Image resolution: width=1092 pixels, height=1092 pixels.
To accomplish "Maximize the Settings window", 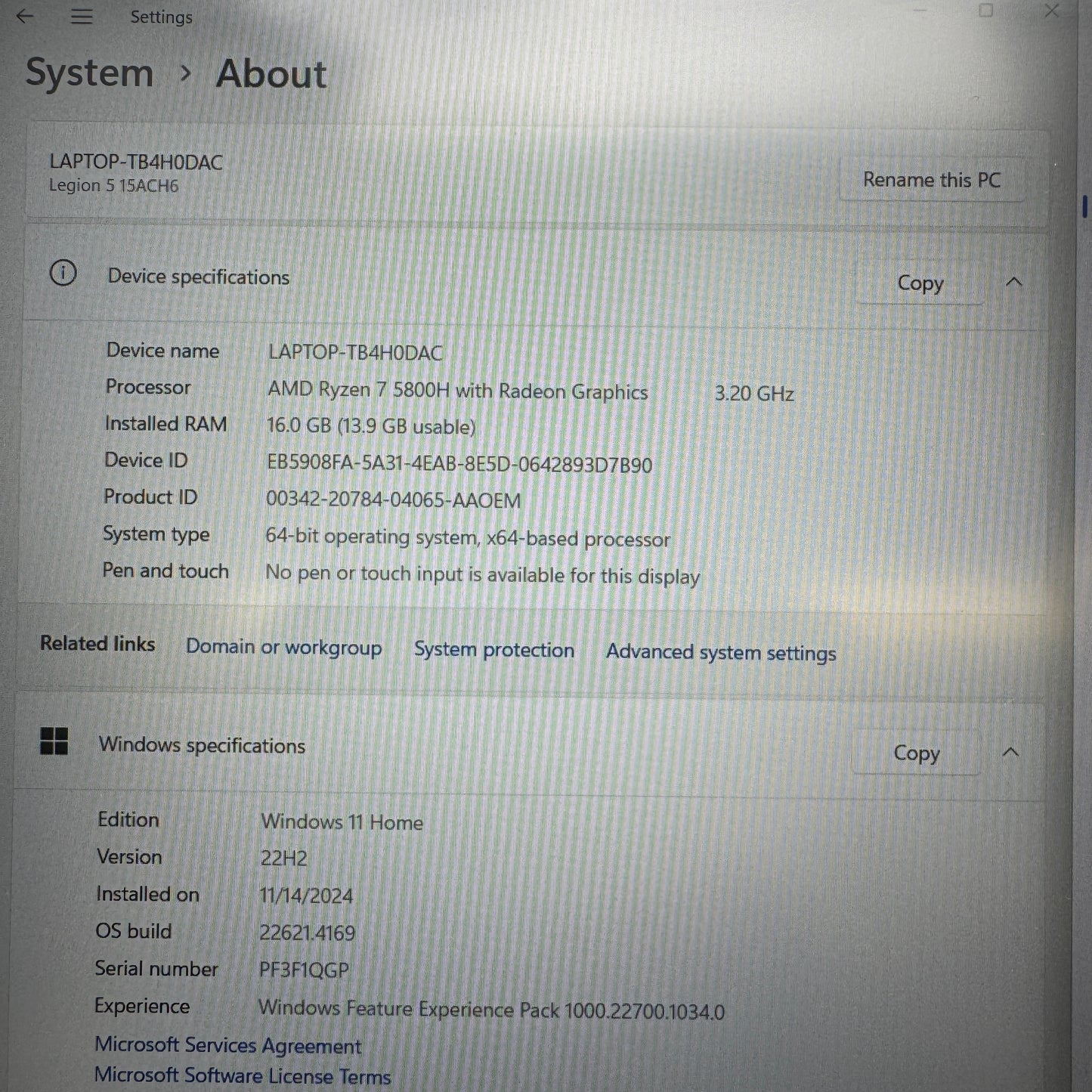I will [985, 11].
